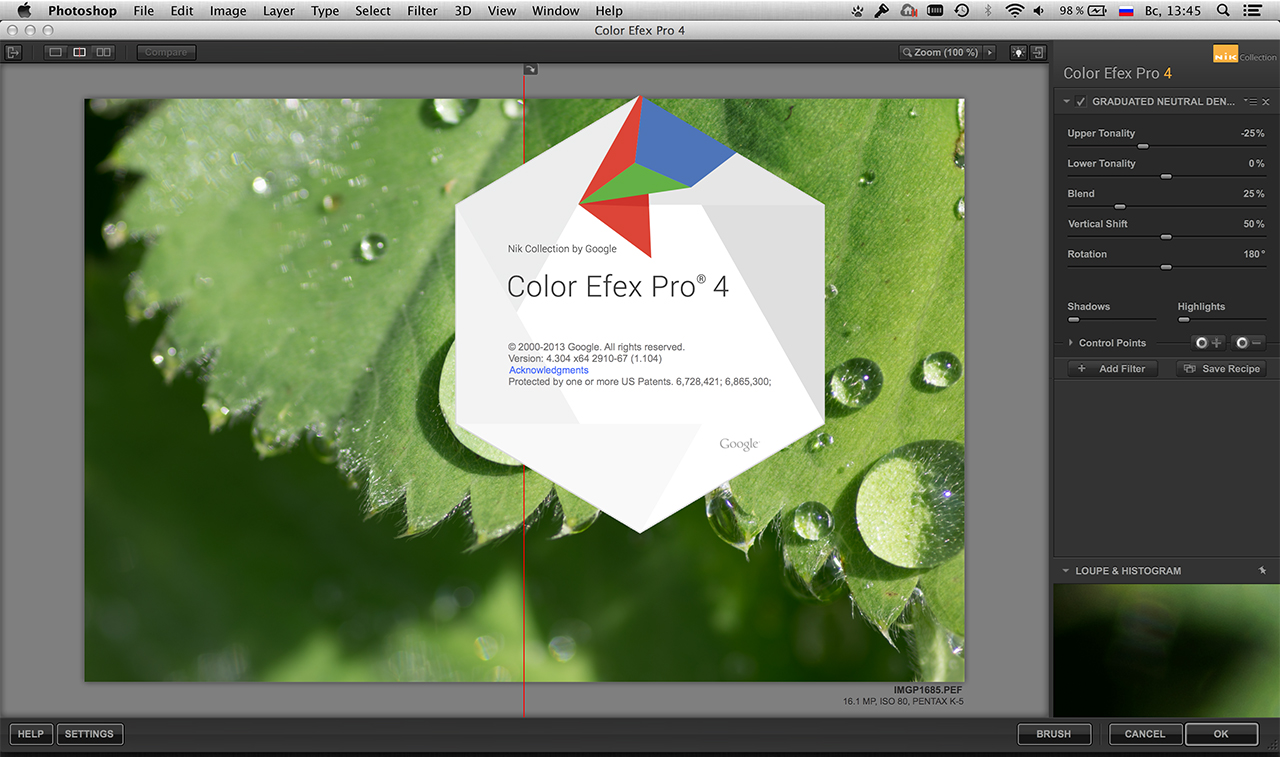The width and height of the screenshot is (1280, 757).
Task: Click the Upper Tonality -25 % value
Action: tap(1253, 133)
